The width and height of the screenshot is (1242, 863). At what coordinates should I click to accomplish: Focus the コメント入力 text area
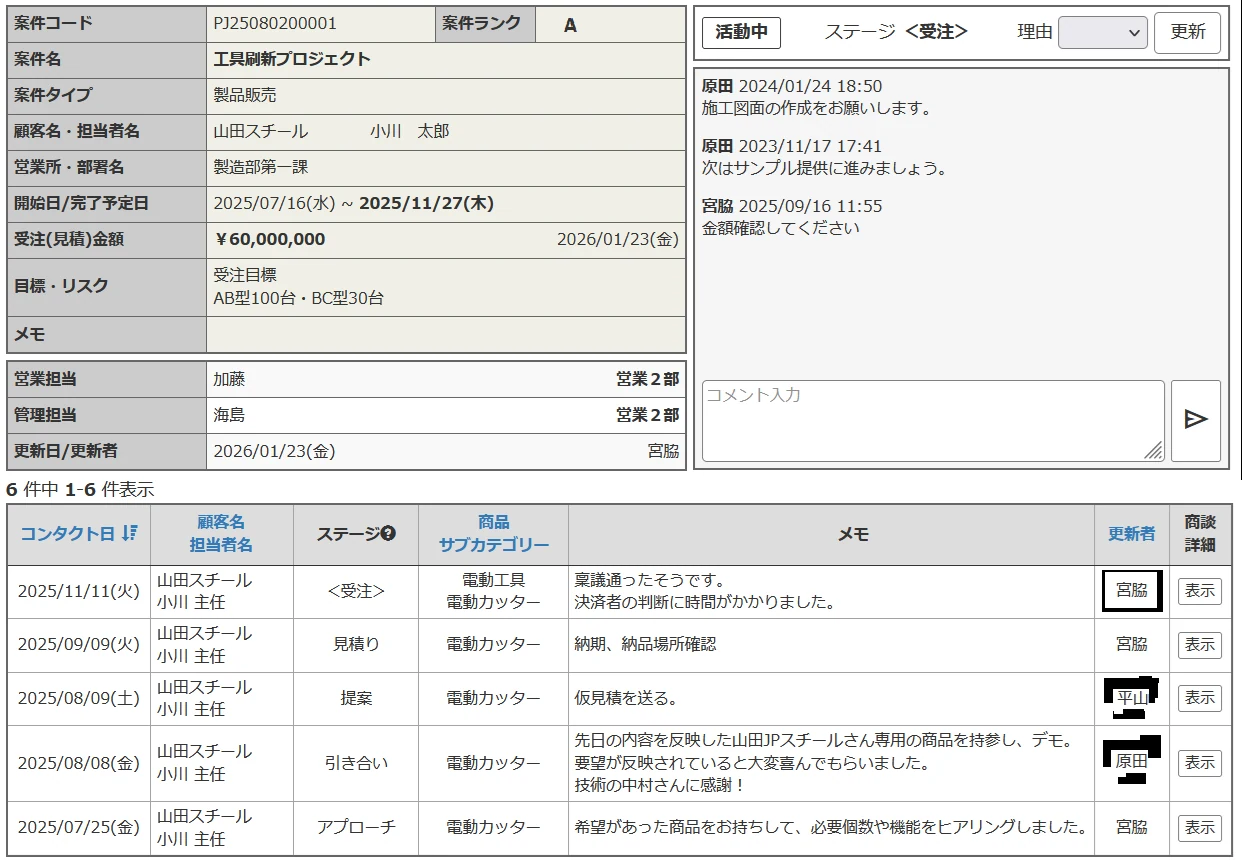(933, 420)
